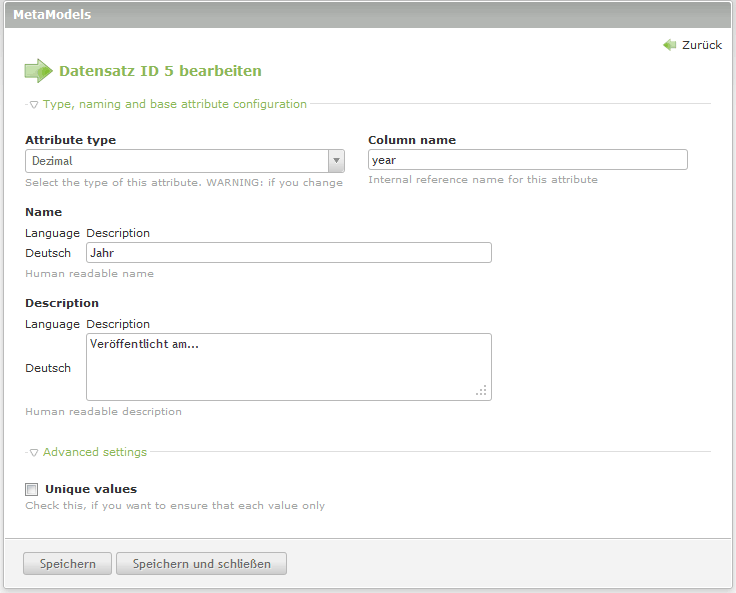Click the Attribute type dropdown arrow button

point(336,160)
